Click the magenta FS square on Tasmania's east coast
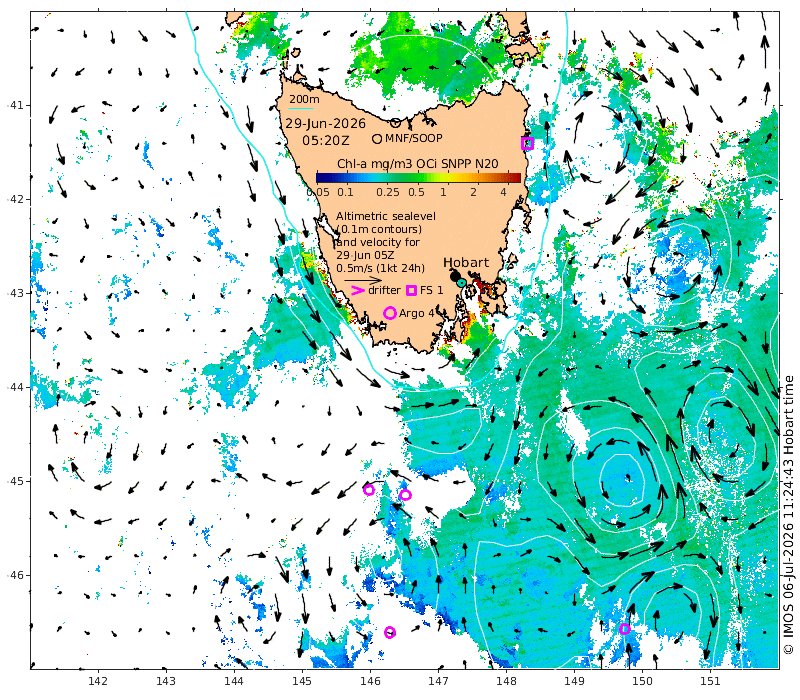 tap(528, 143)
